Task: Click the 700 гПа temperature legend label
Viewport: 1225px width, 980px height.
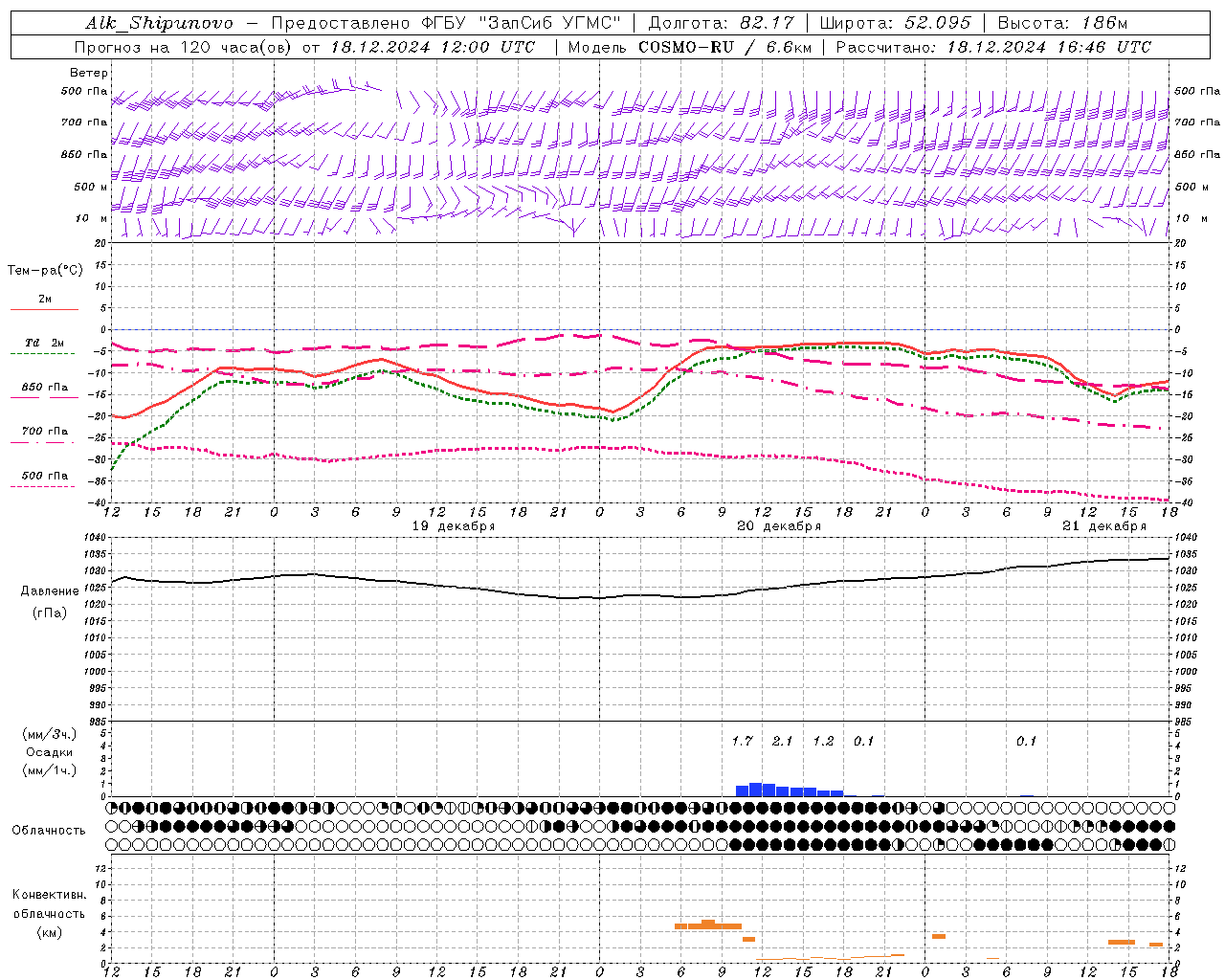Action: 45,432
